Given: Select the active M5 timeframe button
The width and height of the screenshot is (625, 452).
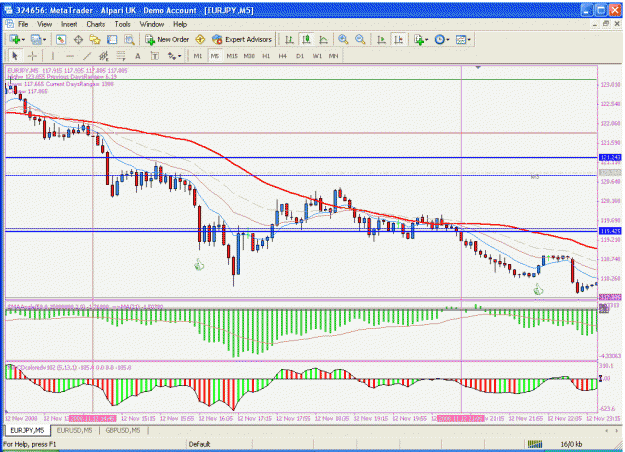Looking at the screenshot, I should coord(215,56).
